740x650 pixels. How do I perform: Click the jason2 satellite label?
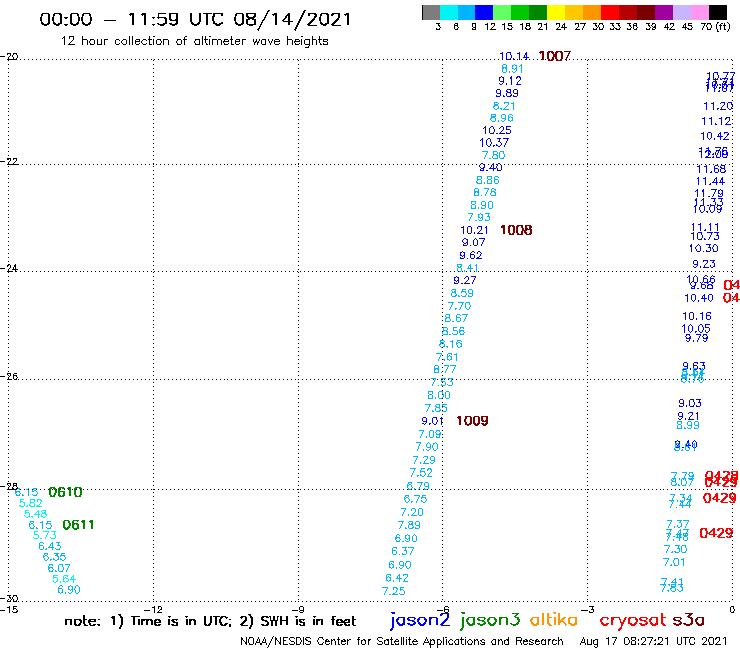click(420, 620)
